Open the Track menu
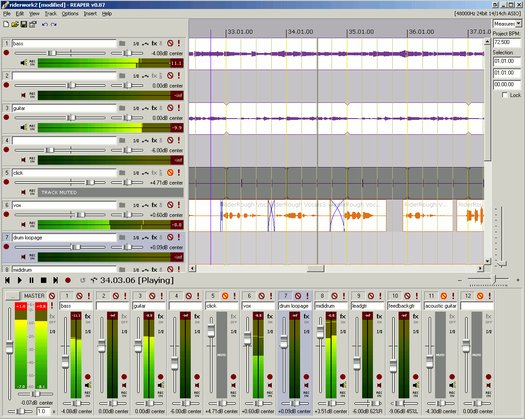The width and height of the screenshot is (525, 419). (51, 14)
